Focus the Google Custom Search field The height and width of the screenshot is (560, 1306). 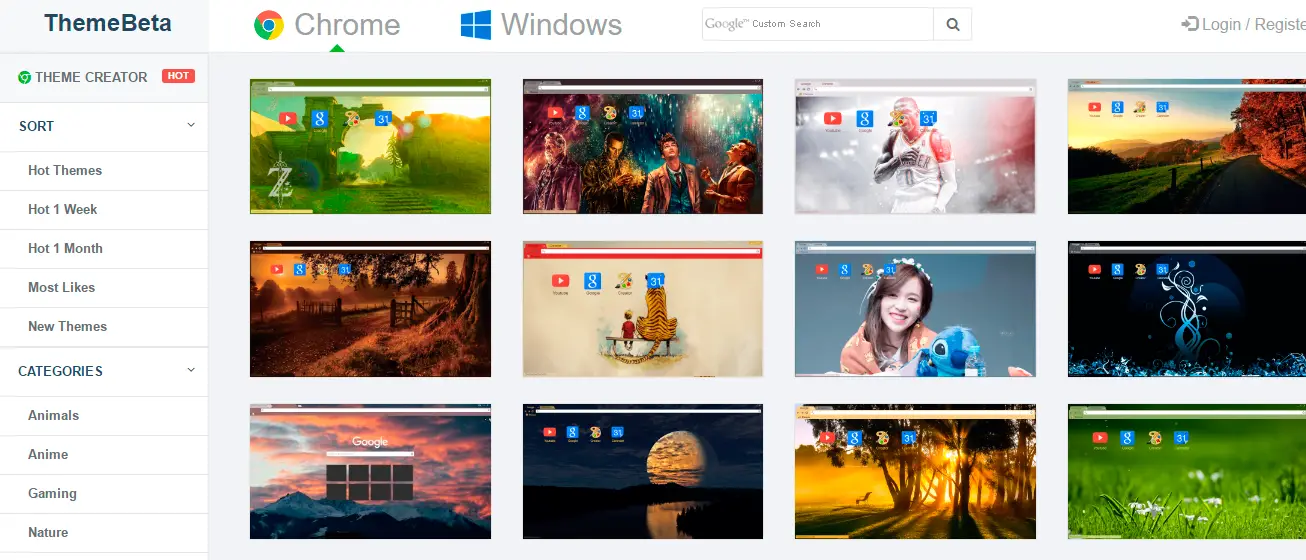click(x=818, y=24)
